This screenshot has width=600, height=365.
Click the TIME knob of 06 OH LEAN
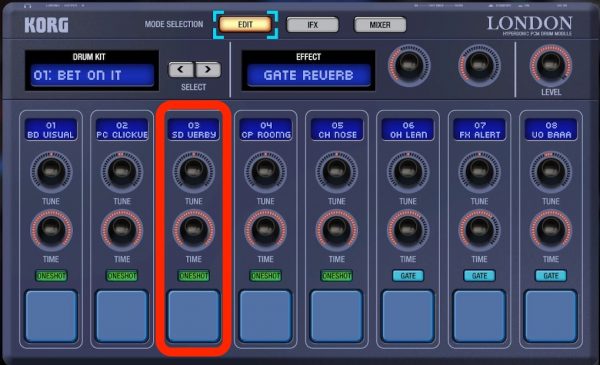click(x=408, y=230)
